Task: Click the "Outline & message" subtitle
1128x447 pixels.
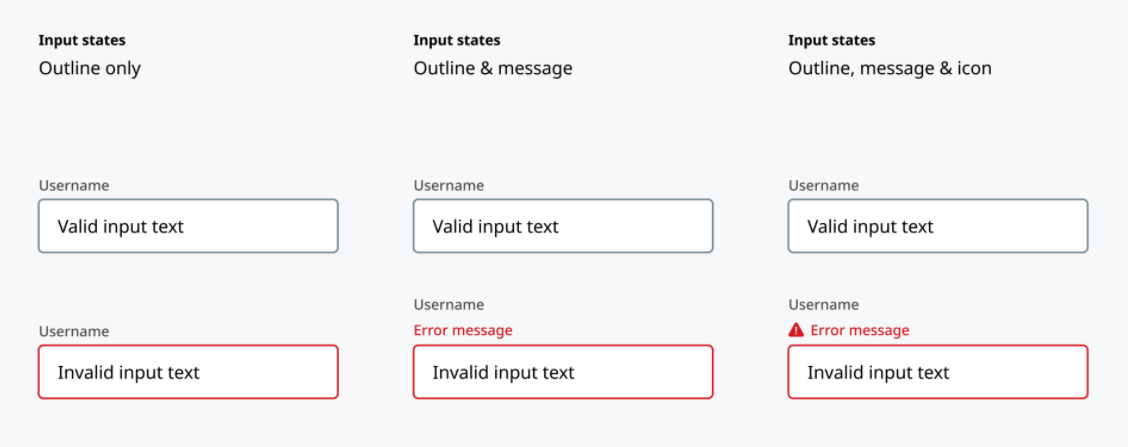Action: (x=493, y=68)
